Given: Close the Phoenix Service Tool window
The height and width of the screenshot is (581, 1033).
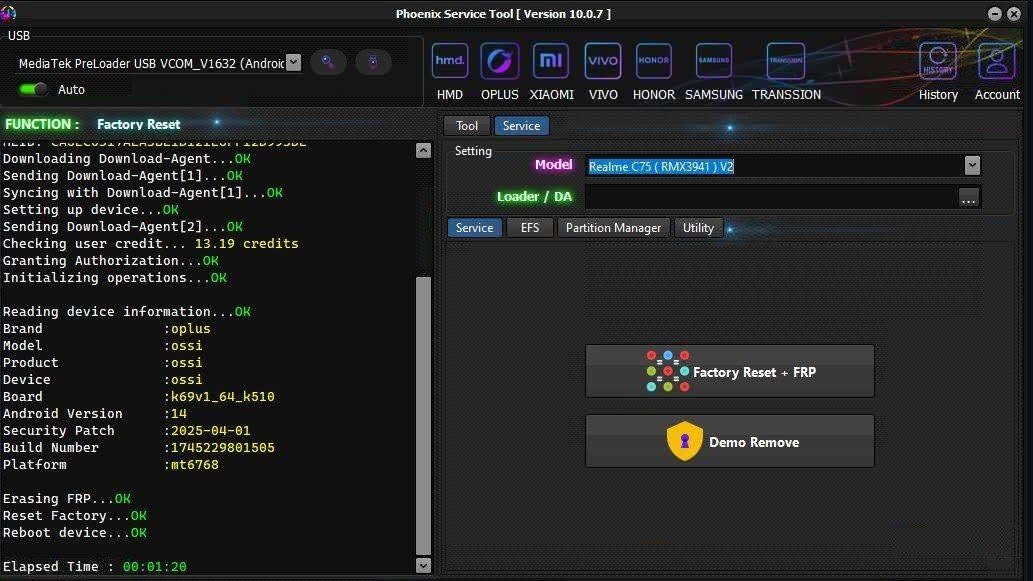Looking at the screenshot, I should 1014,14.
